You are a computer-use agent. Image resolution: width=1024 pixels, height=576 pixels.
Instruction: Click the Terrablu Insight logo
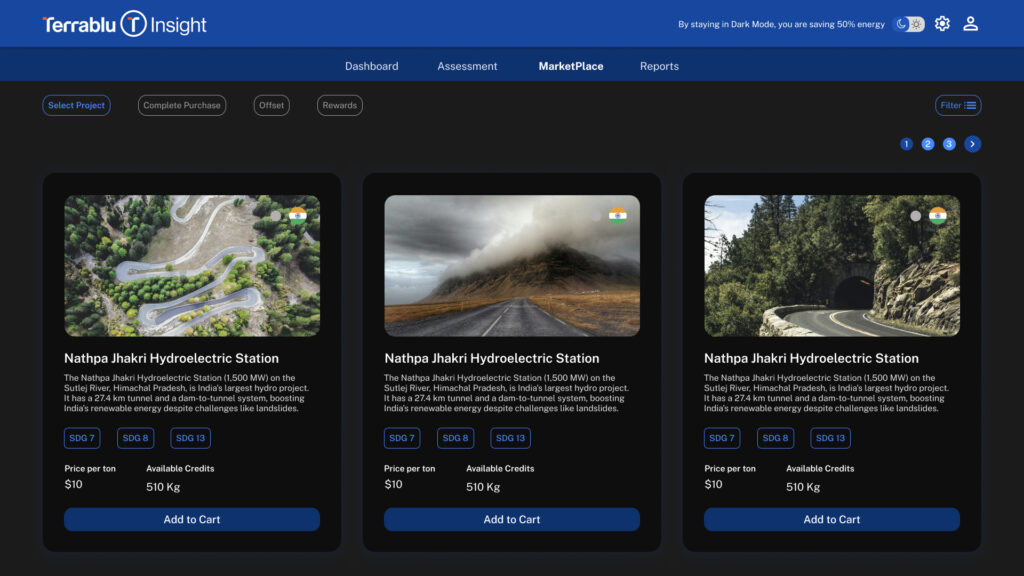124,25
